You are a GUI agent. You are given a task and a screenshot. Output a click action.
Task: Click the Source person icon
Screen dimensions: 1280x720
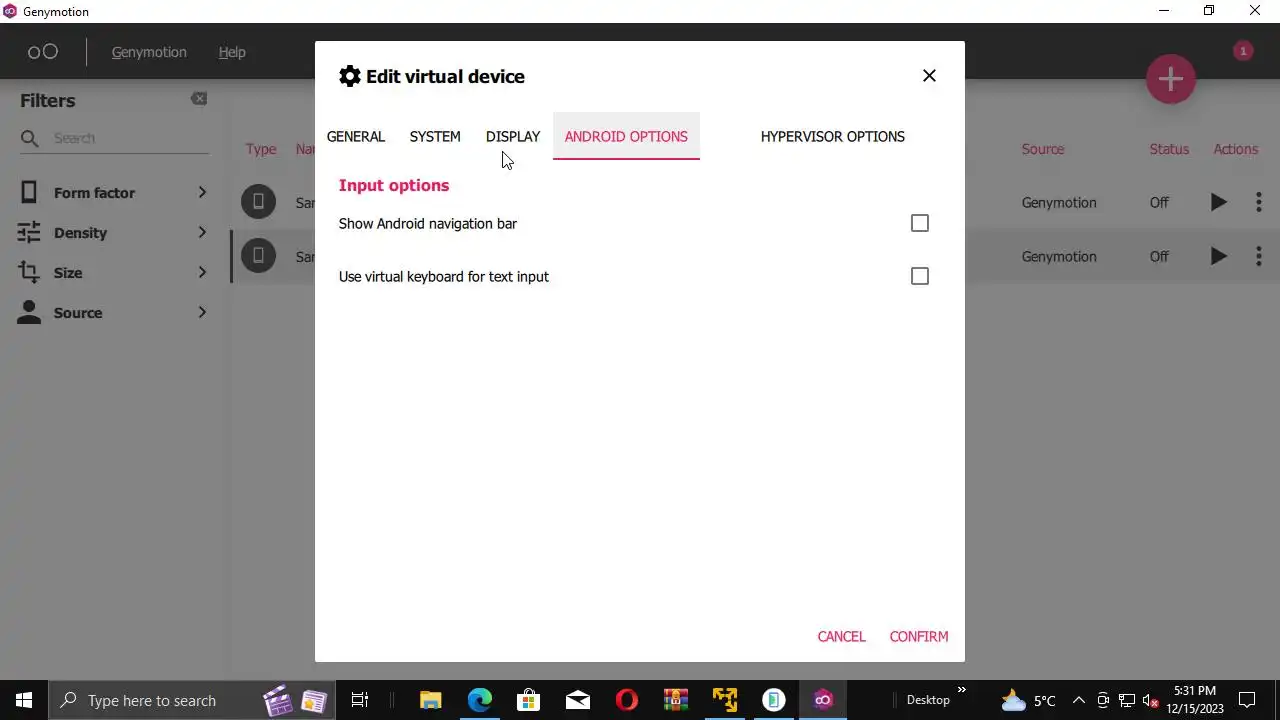click(x=29, y=312)
